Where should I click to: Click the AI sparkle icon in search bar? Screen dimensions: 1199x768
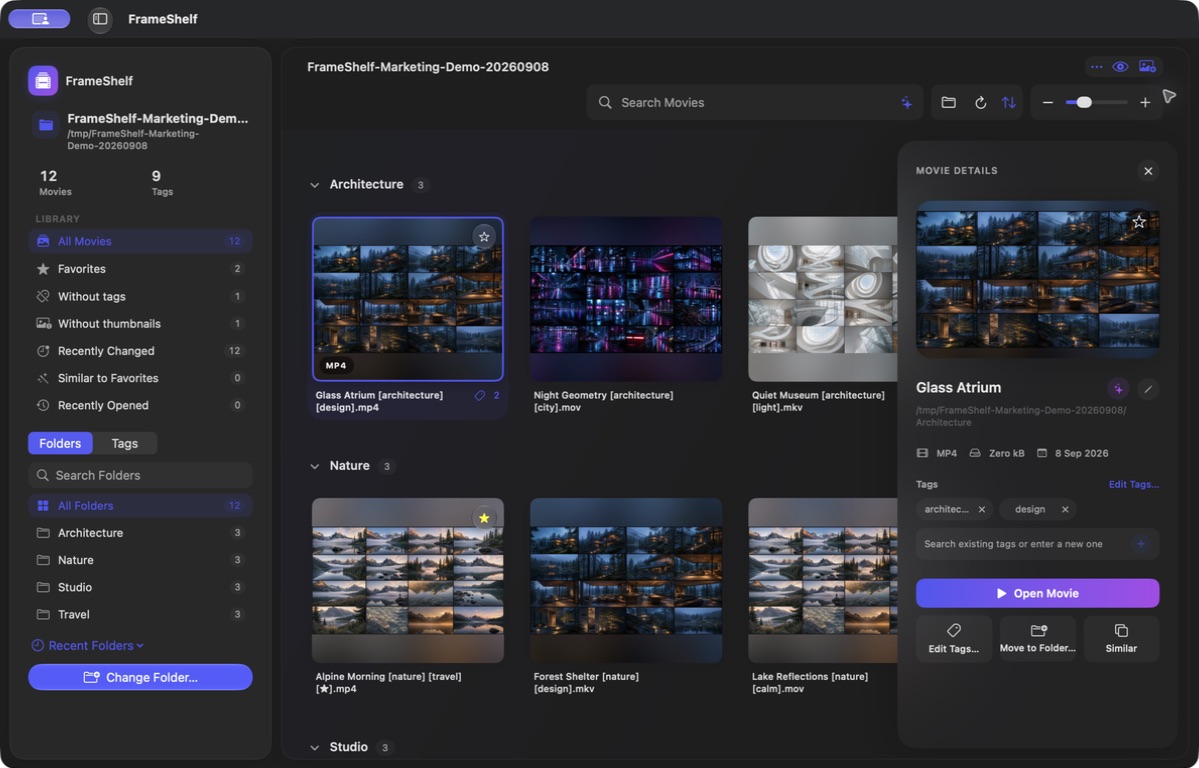(907, 103)
